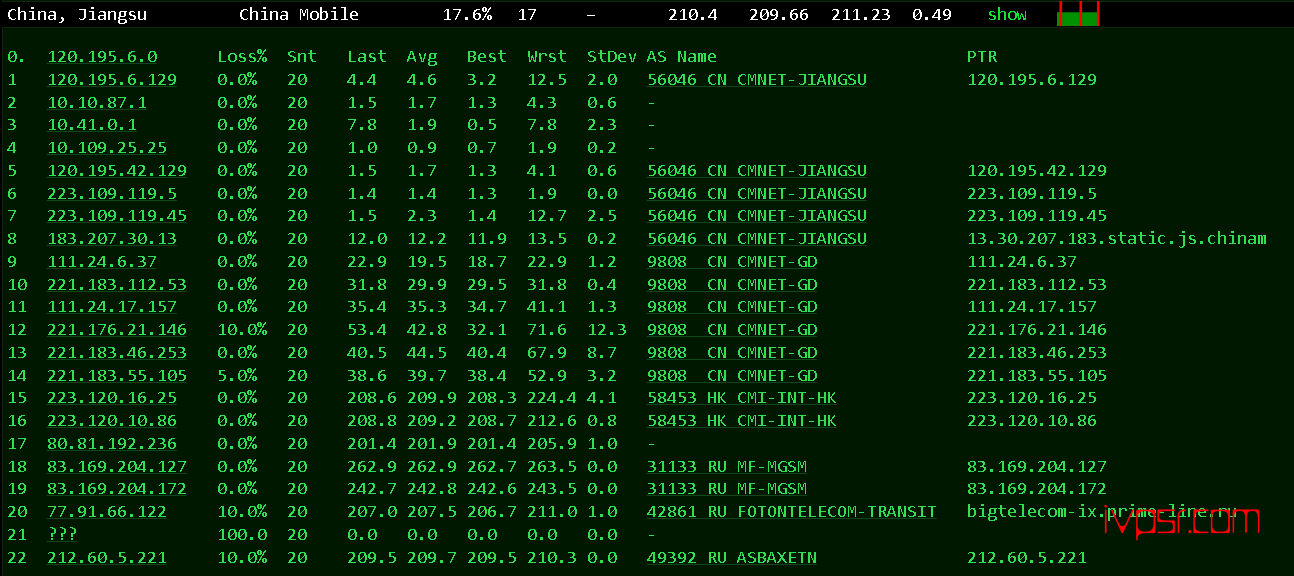Open hop 11 IP link 111.24.17.157
Image resolution: width=1294 pixels, height=576 pixels.
coord(112,307)
